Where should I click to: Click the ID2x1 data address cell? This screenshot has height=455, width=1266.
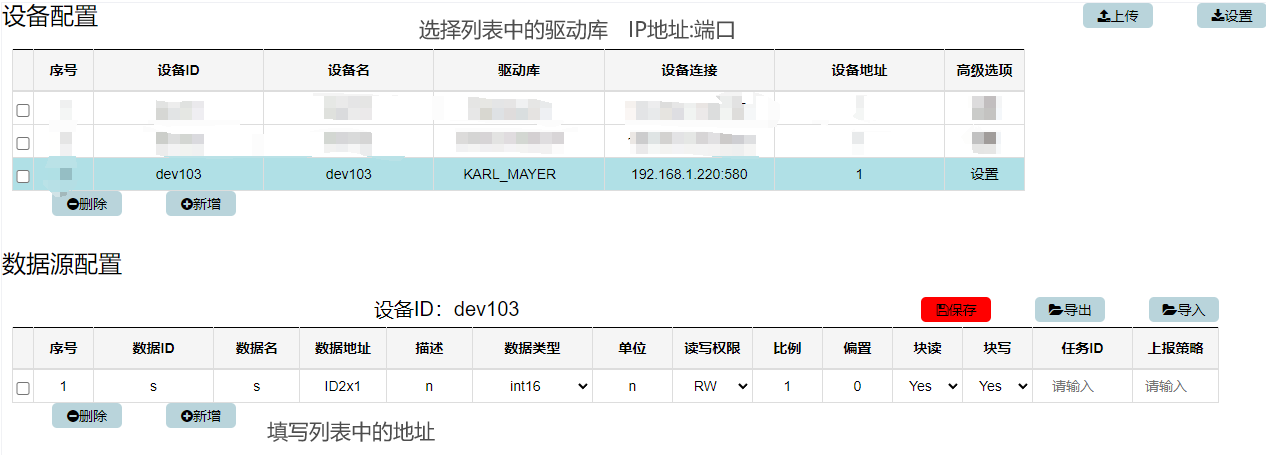343,386
